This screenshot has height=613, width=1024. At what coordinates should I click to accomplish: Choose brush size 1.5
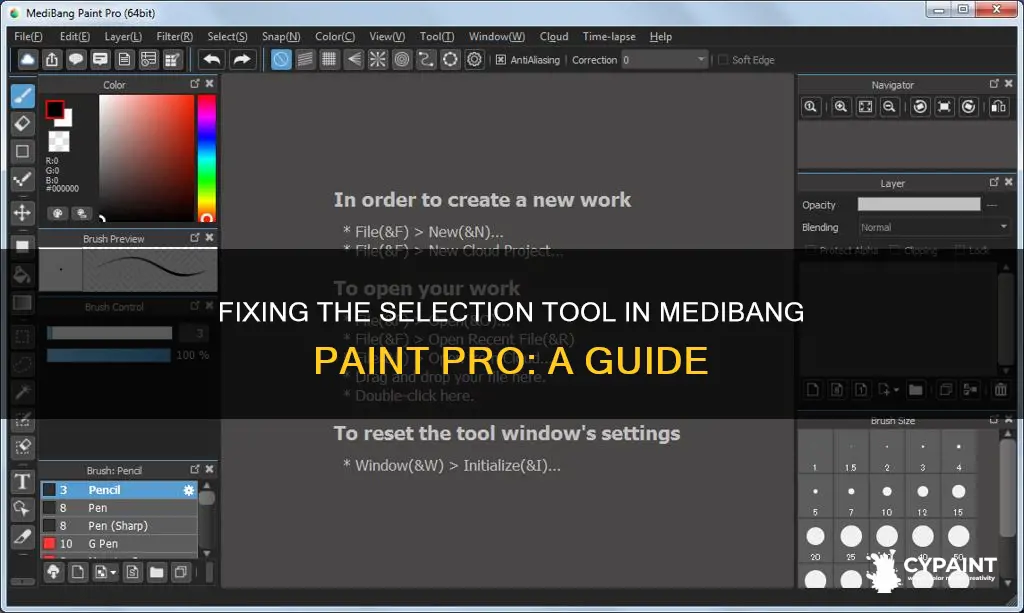pyautogui.click(x=850, y=453)
